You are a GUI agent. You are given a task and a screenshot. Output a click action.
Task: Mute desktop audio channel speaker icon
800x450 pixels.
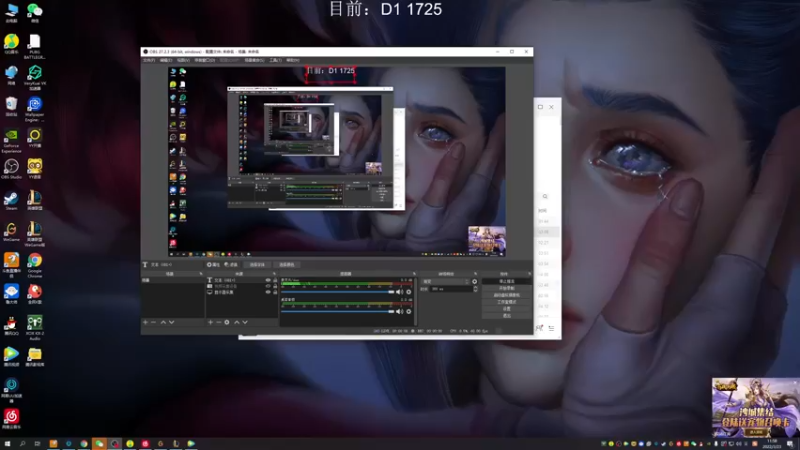pos(399,311)
